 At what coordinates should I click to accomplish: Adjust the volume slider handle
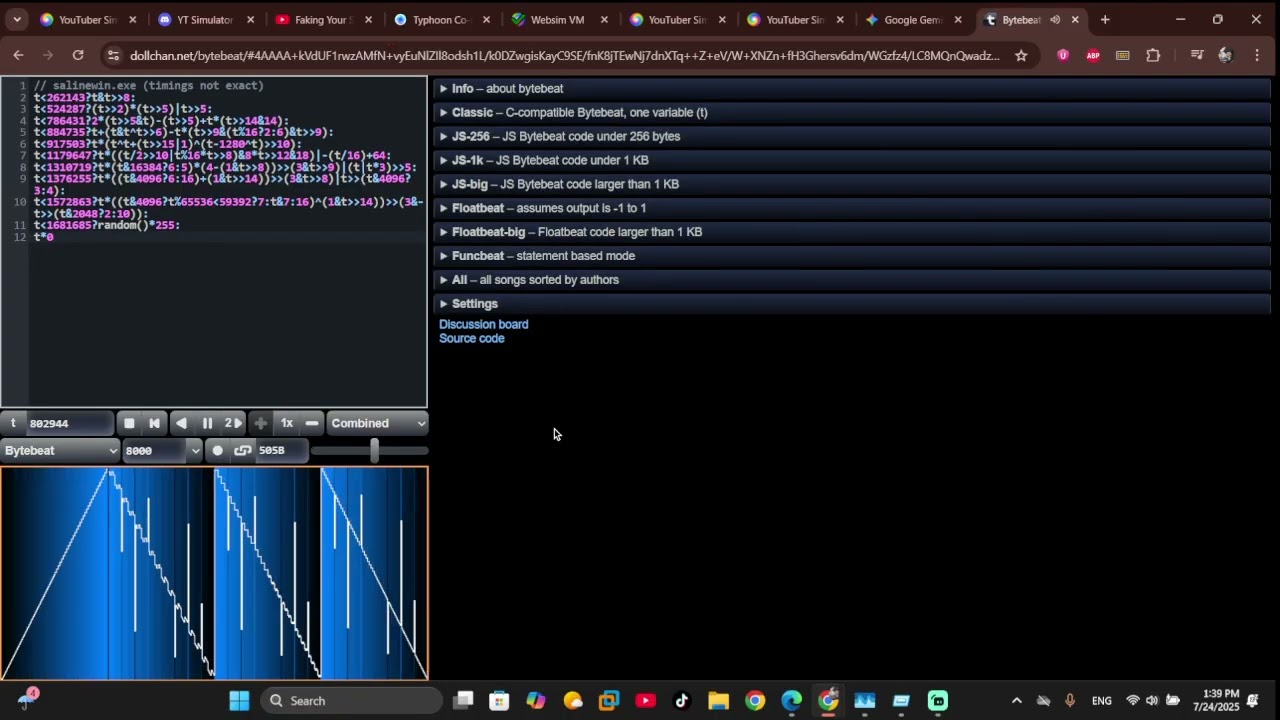[374, 450]
